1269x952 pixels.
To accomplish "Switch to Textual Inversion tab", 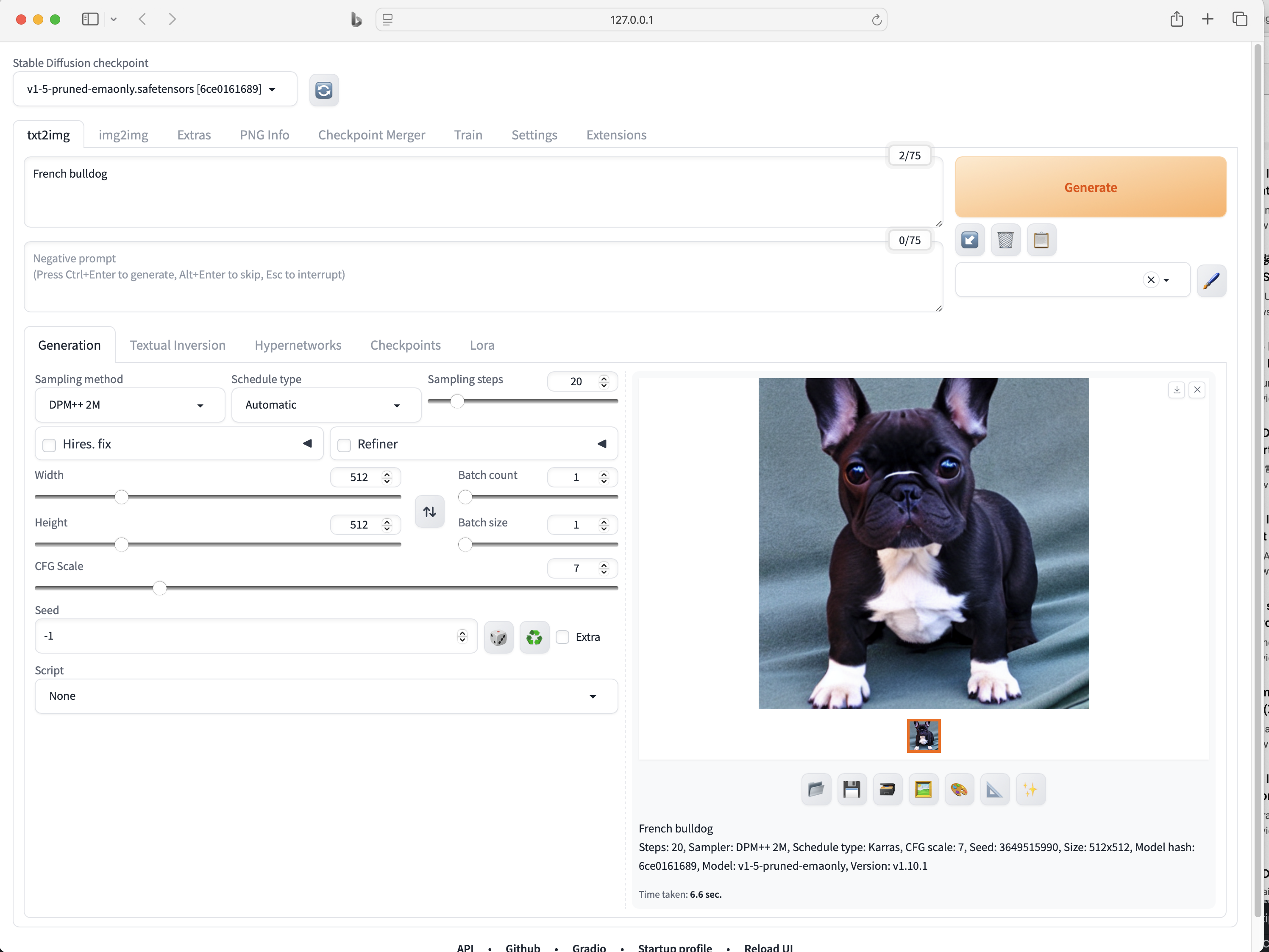I will [x=178, y=345].
